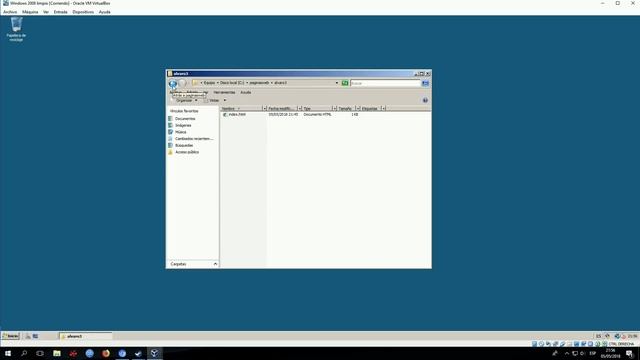Select the 'index.html' file name
Image resolution: width=640 pixels, height=360 pixels.
pyautogui.click(x=237, y=115)
